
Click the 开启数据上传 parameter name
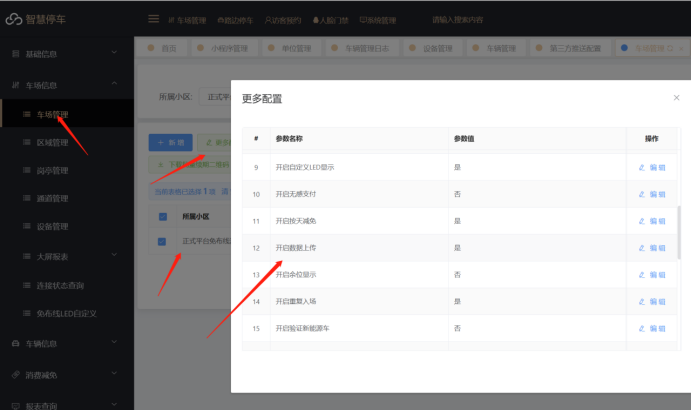[x=296, y=248]
